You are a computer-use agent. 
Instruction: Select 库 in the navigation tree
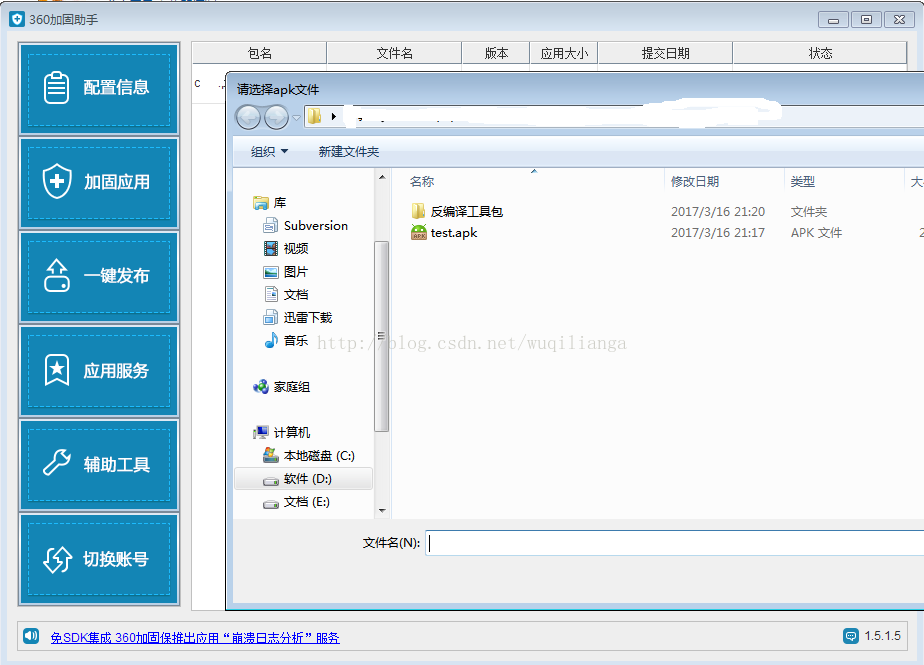pos(279,203)
